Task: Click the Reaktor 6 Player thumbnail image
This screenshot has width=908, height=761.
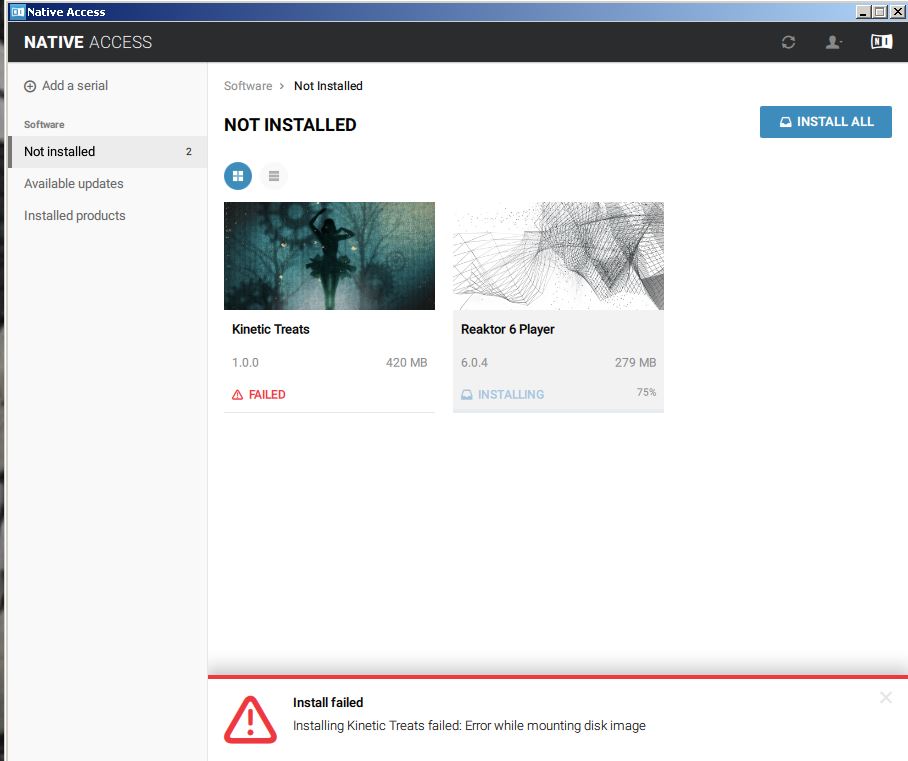Action: coord(558,256)
